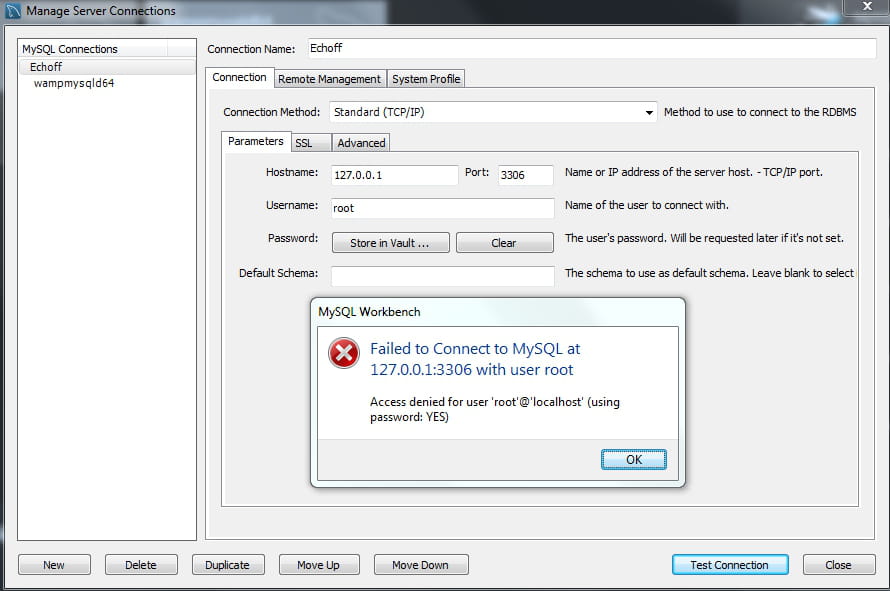Image resolution: width=890 pixels, height=591 pixels.
Task: Click the 'Method to use to connect' hint
Action: click(x=760, y=112)
